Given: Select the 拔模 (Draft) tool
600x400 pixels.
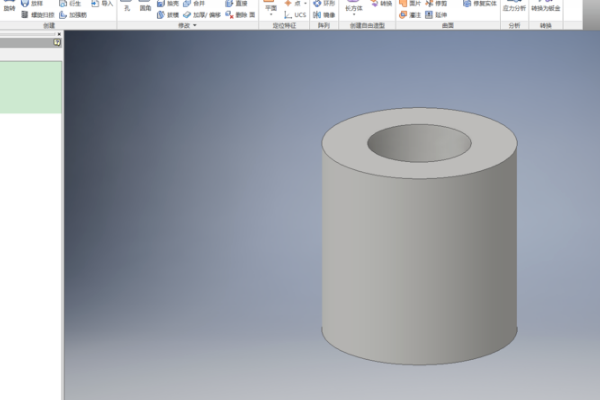Looking at the screenshot, I should (168, 15).
